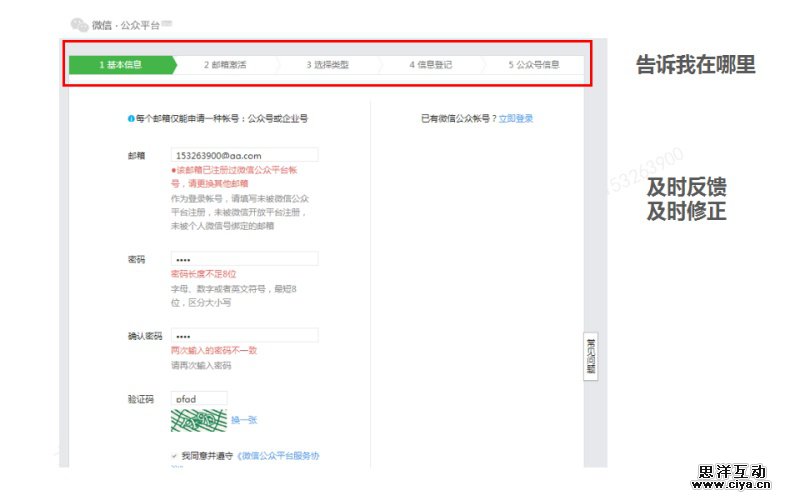Click the WeChat logo icon at top left
Viewport: 800px width, 500px height.
[x=79, y=25]
